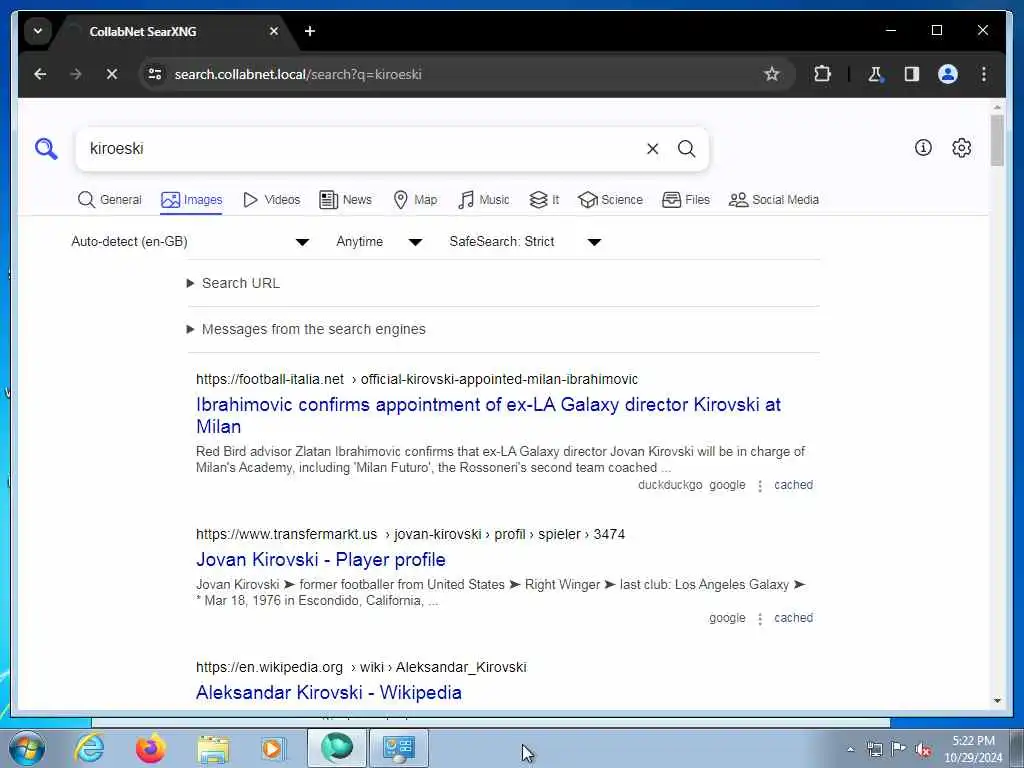The image size is (1024, 768).
Task: Open the Windows Start button
Action: (x=27, y=748)
